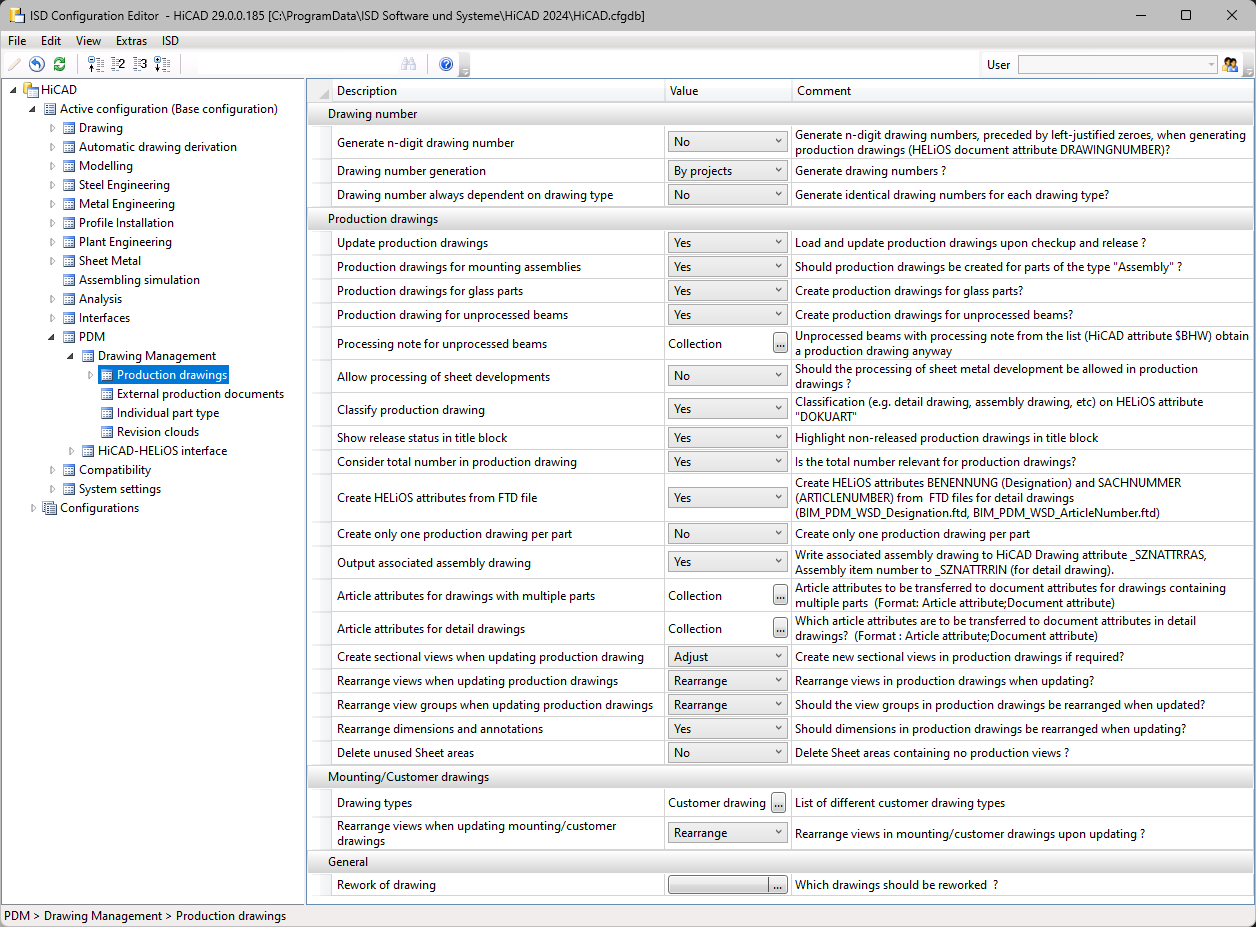Collapse the Drawing Management node
The width and height of the screenshot is (1256, 927).
tap(72, 356)
